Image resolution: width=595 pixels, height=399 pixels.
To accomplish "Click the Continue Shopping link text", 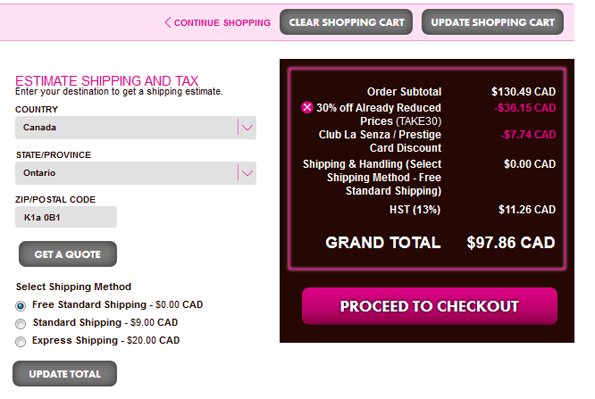I will (222, 23).
